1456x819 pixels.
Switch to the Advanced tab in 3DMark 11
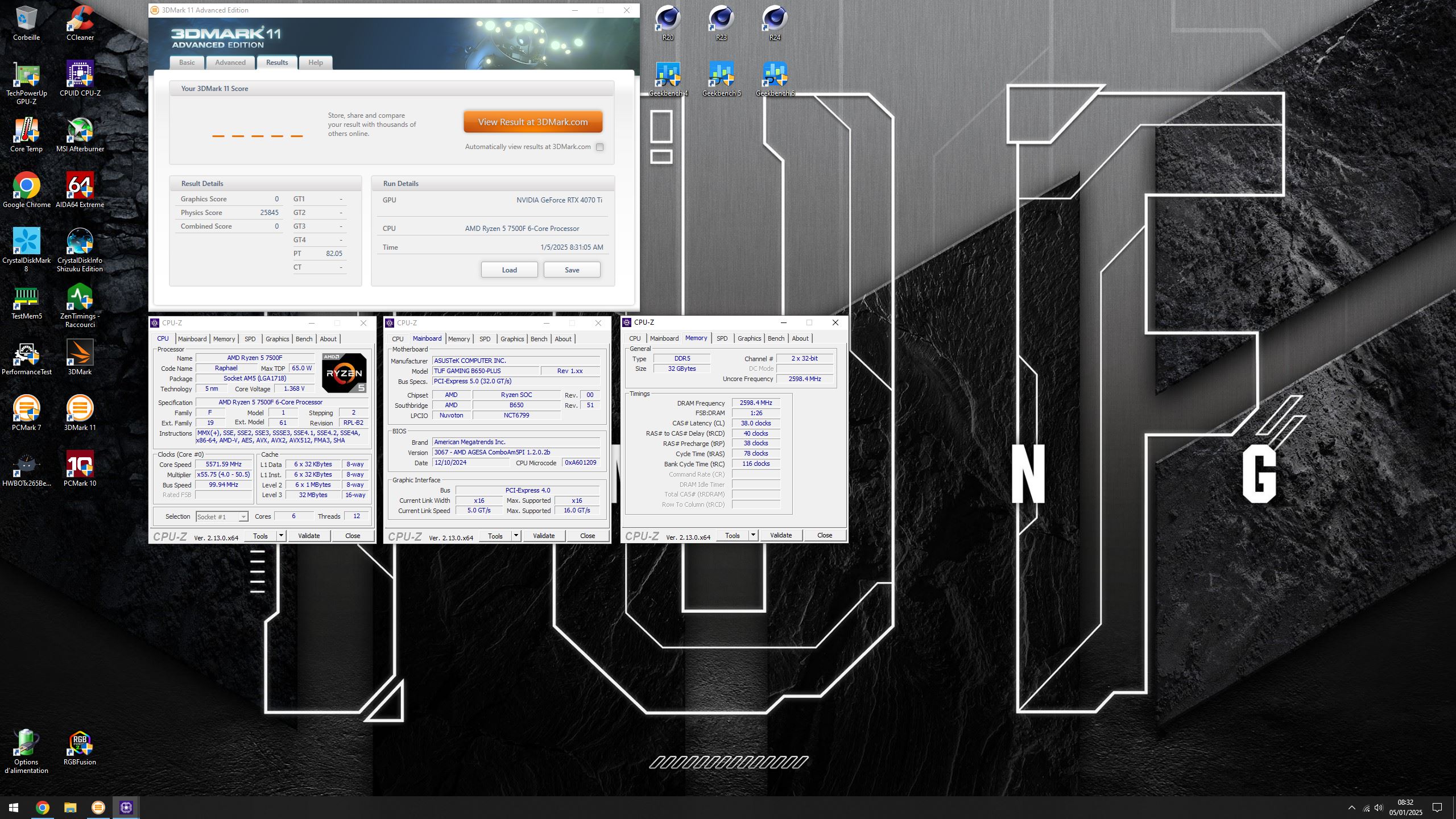click(230, 63)
